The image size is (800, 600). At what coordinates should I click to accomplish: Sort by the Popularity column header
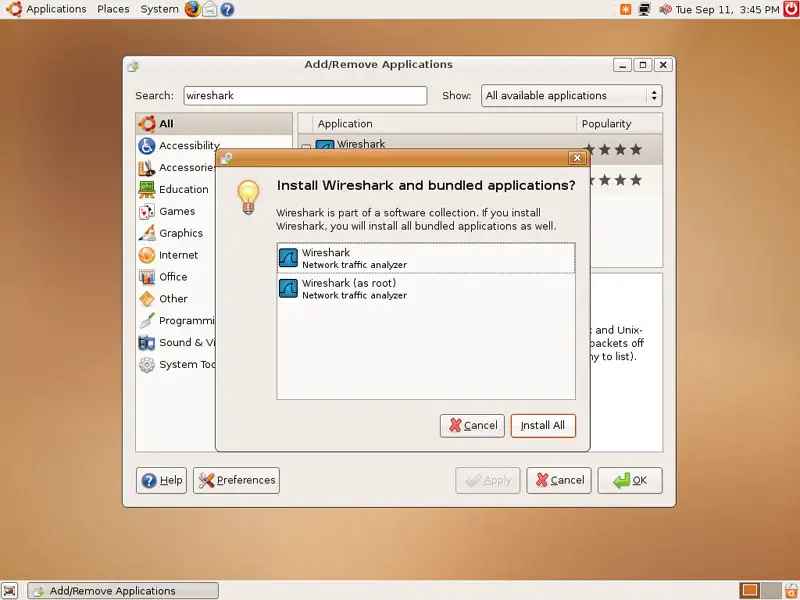click(619, 123)
